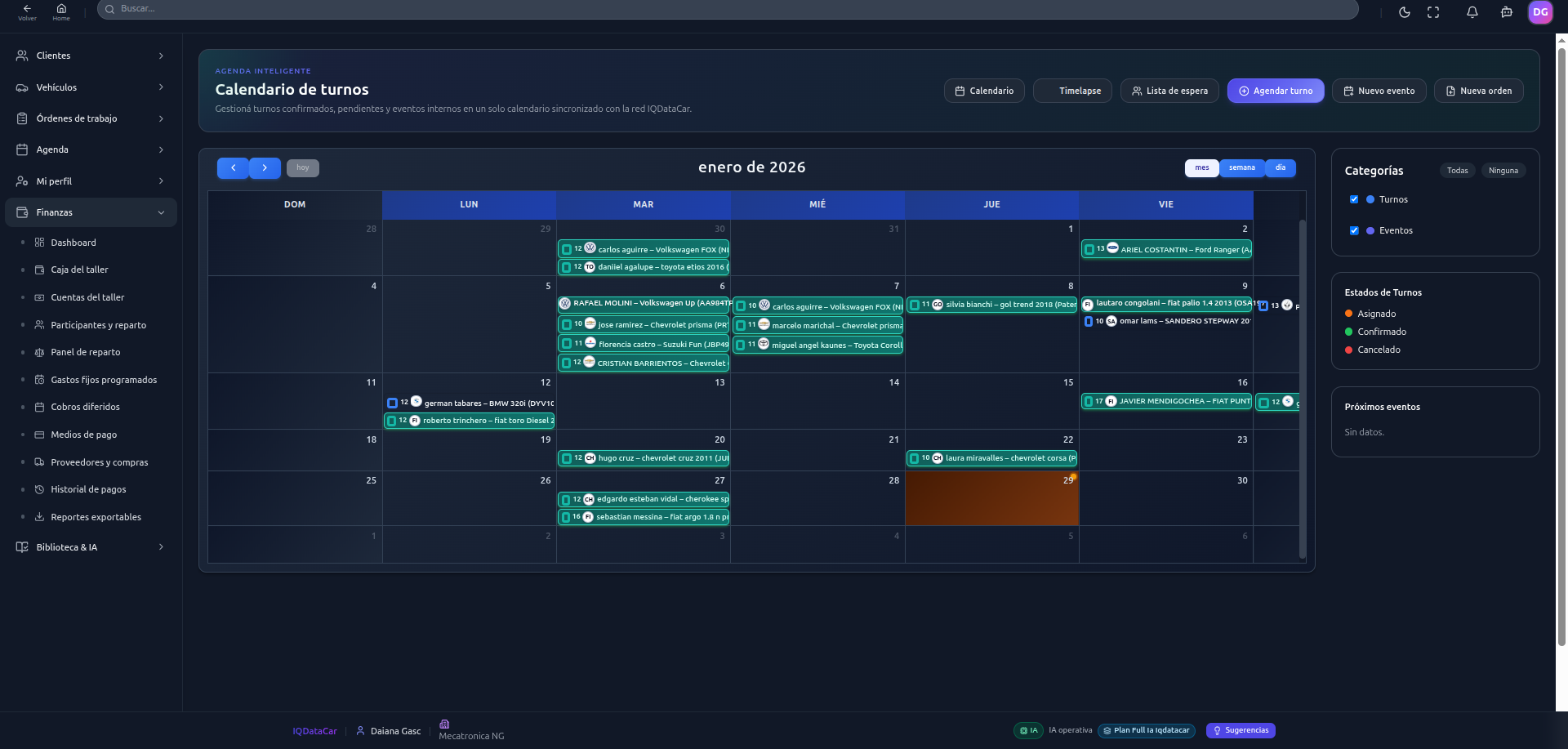Open Lista de espera
1568x749 pixels.
(x=1169, y=91)
